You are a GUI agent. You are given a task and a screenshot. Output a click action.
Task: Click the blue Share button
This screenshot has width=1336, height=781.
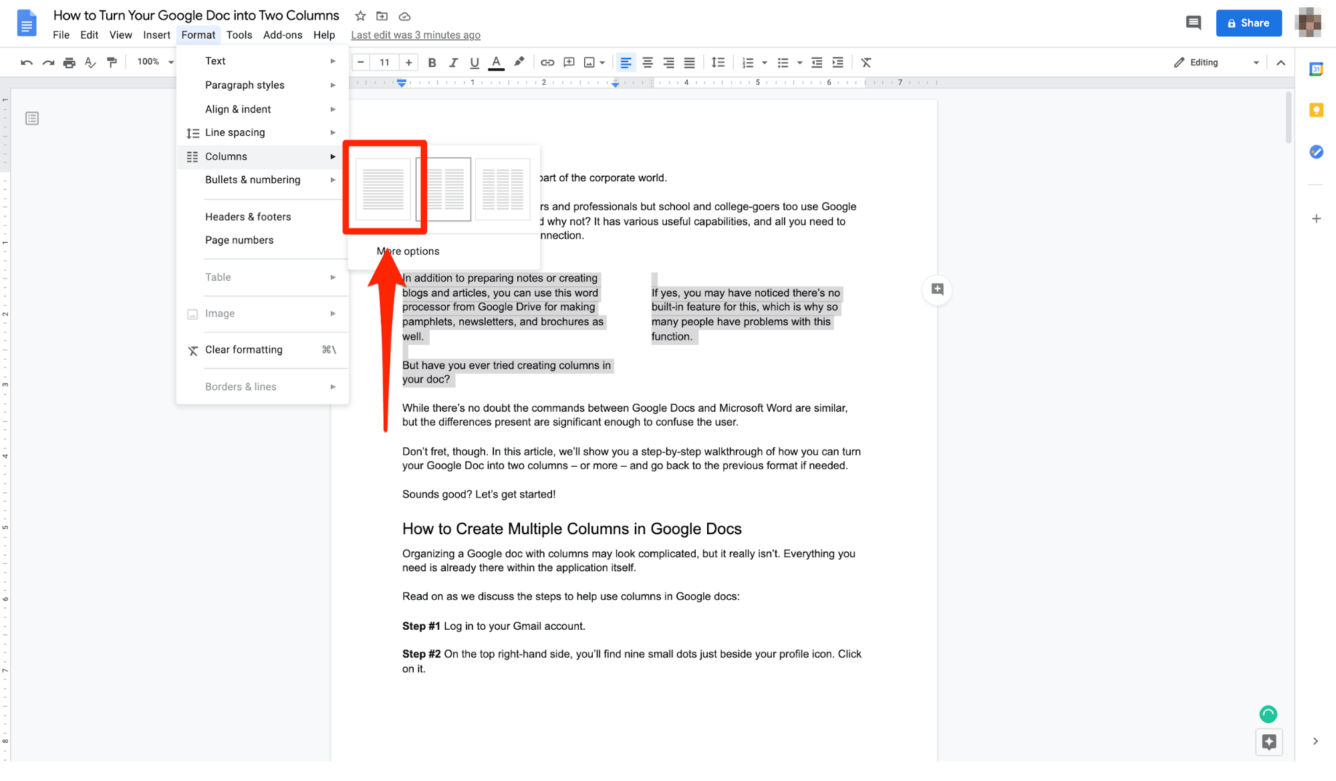pyautogui.click(x=1248, y=22)
